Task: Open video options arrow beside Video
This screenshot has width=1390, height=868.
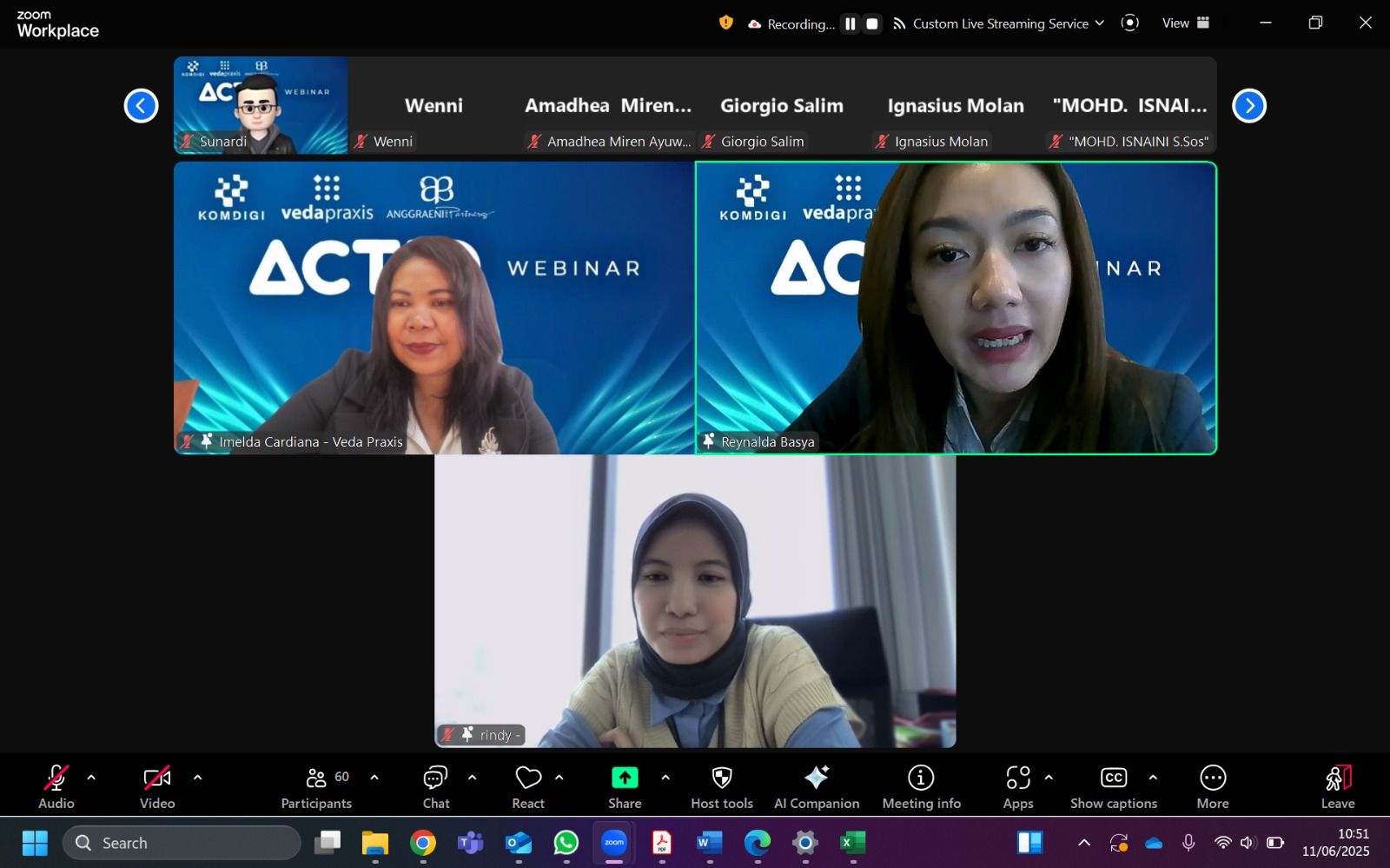Action: tap(197, 778)
